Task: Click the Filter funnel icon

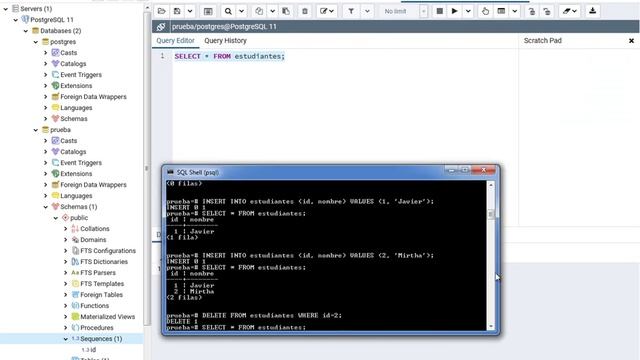Action: coord(351,11)
